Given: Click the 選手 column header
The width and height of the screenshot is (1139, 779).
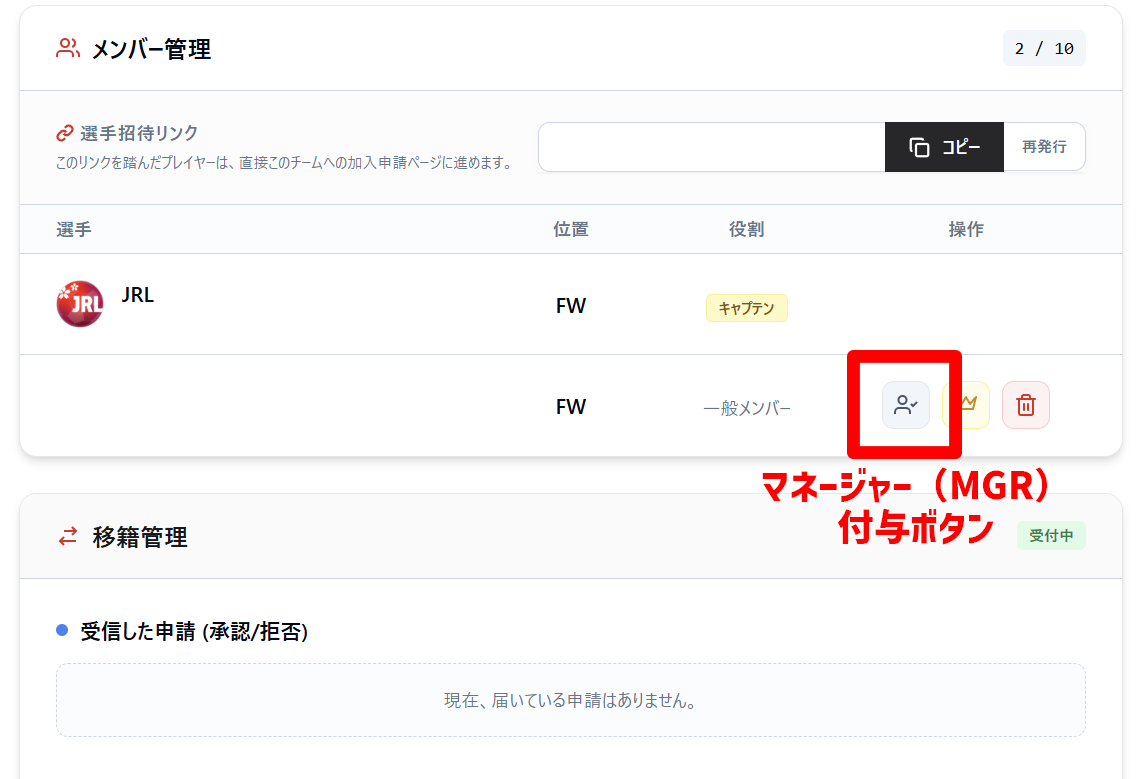Looking at the screenshot, I should pyautogui.click(x=74, y=230).
